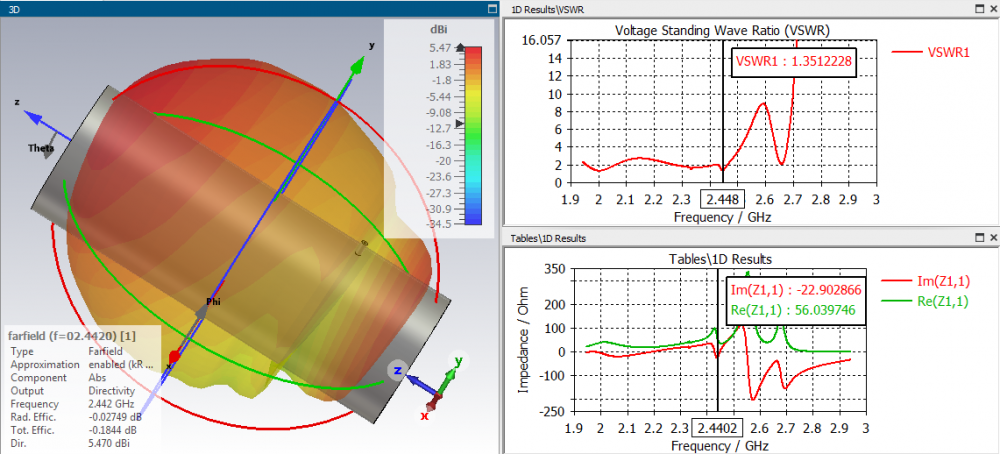The image size is (1000, 454).
Task: Maximize the 1D Results\VSWR plot window
Action: pyautogui.click(x=980, y=9)
